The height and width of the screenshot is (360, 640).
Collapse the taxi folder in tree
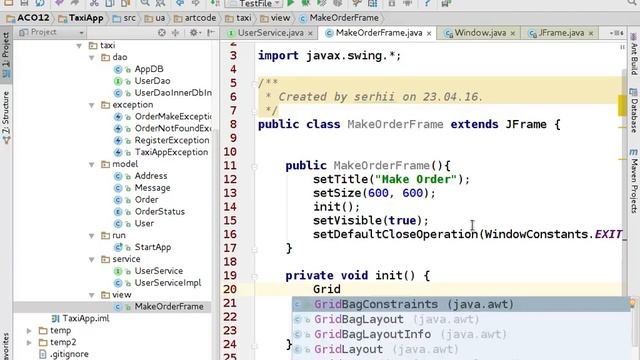(x=79, y=45)
